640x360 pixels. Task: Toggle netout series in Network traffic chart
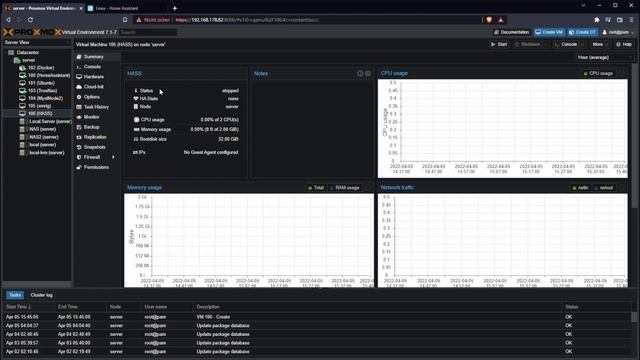(x=604, y=188)
